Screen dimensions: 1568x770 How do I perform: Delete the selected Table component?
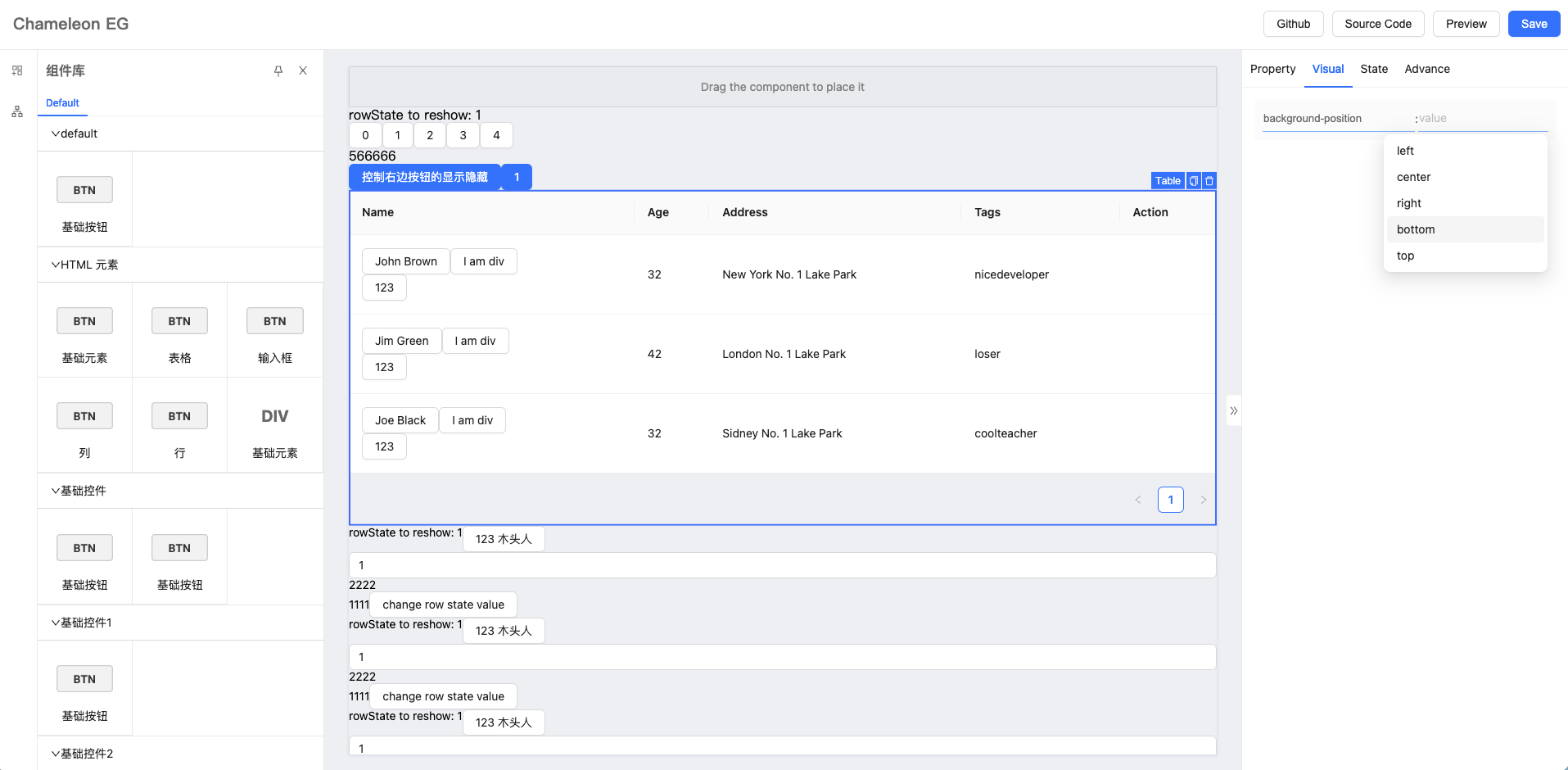point(1209,181)
